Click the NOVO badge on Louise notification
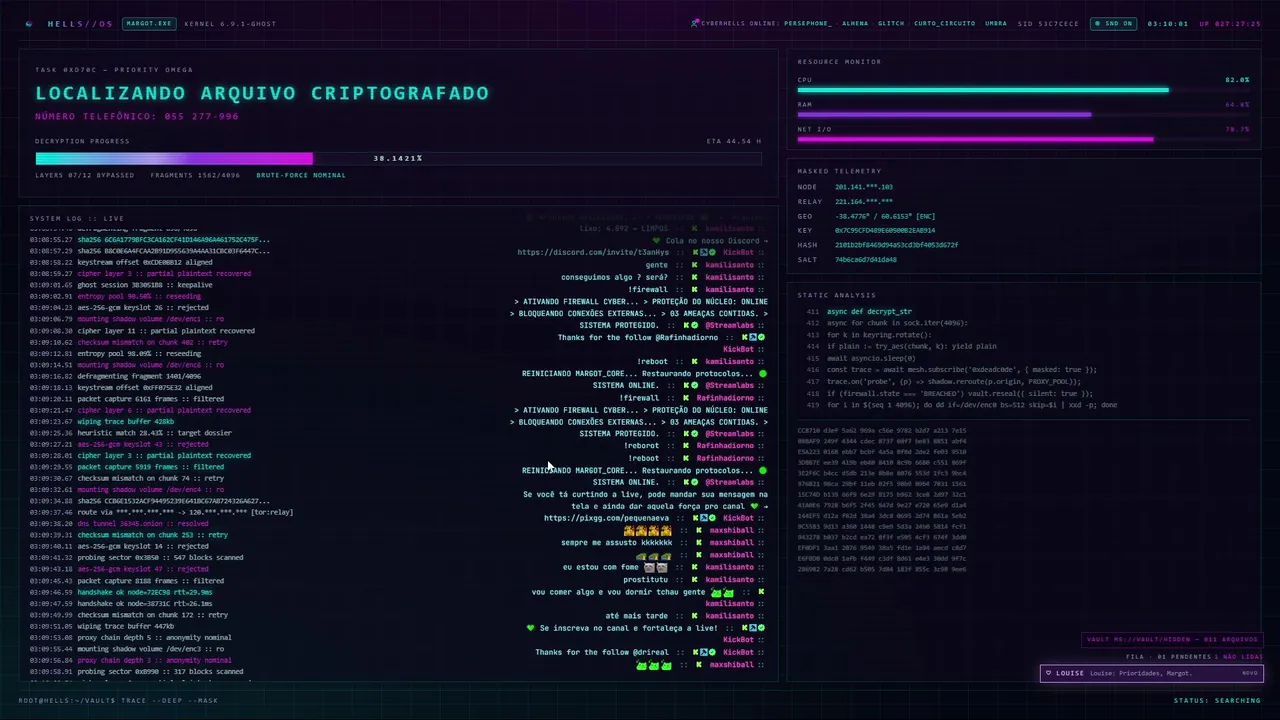Image resolution: width=1280 pixels, height=720 pixels. tap(1250, 673)
